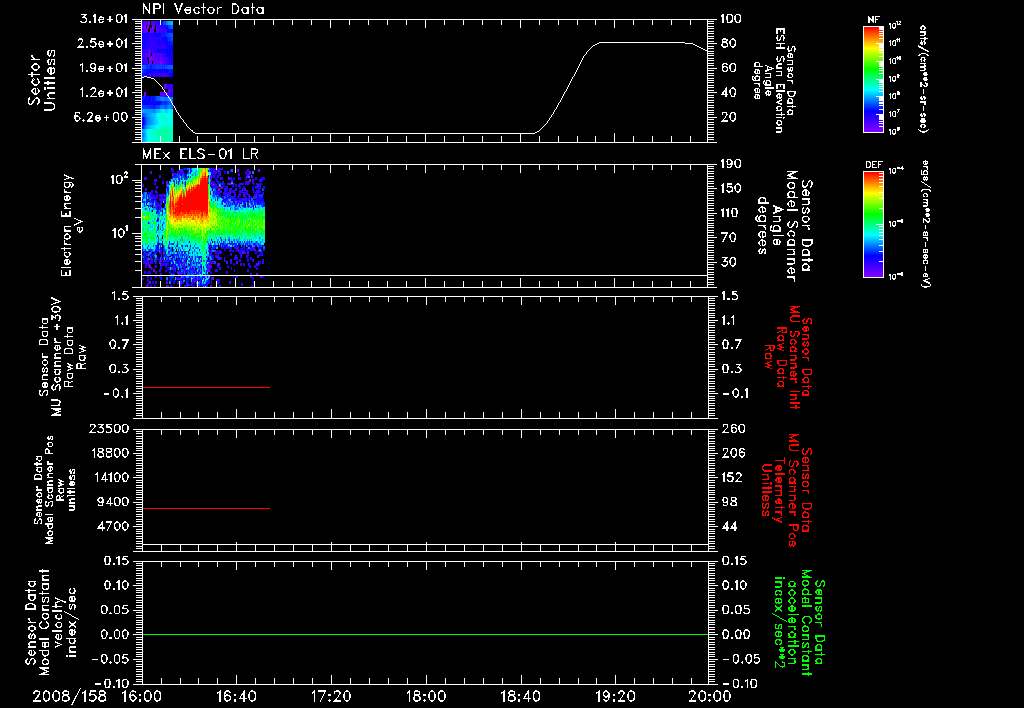The width and height of the screenshot is (1024, 708).
Task: Click the red MU Scanner Int Raw Data label
Action: click(x=788, y=357)
